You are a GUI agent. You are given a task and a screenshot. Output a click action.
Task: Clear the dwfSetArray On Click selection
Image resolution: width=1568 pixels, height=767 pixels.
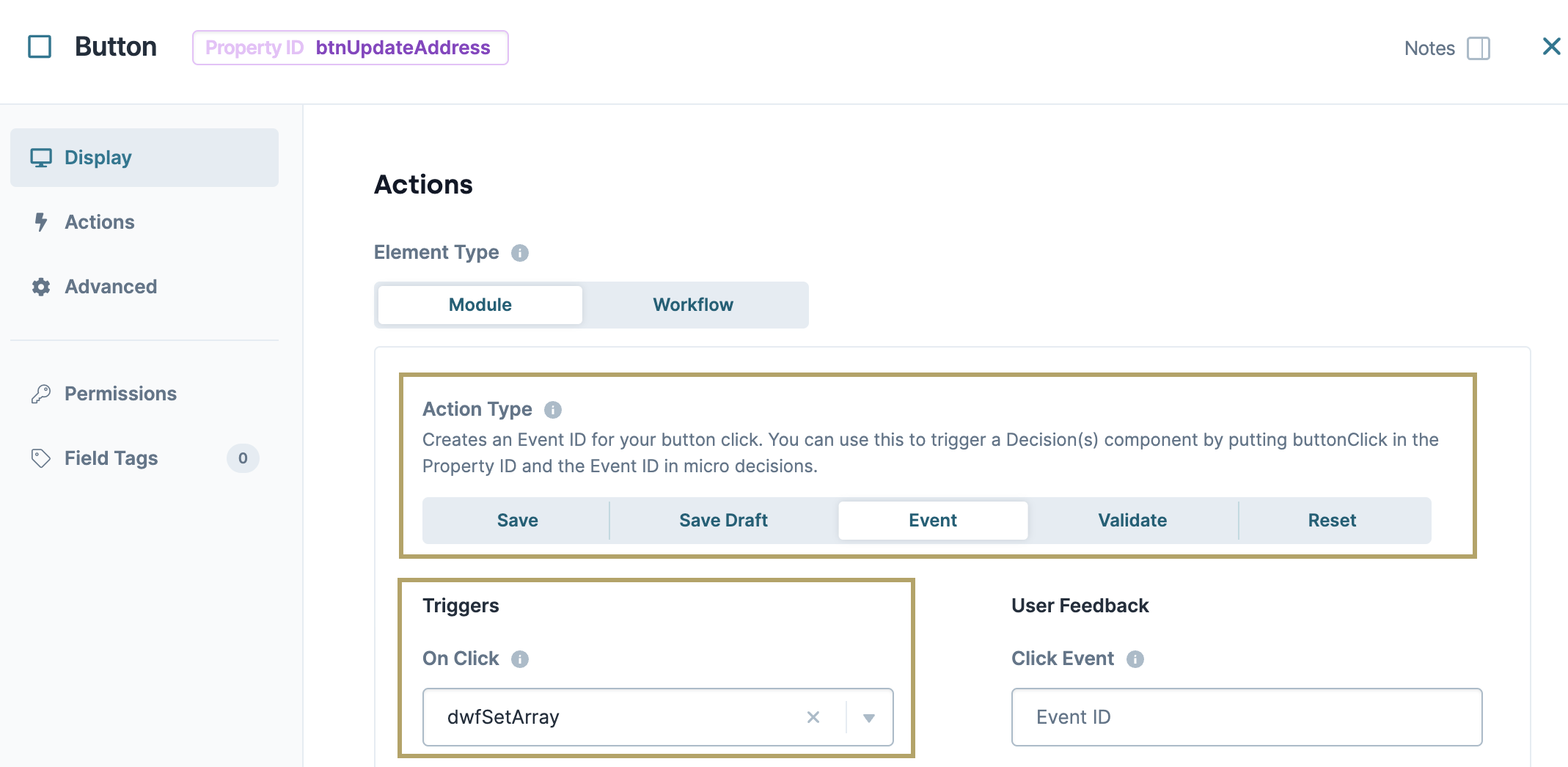pos(813,717)
